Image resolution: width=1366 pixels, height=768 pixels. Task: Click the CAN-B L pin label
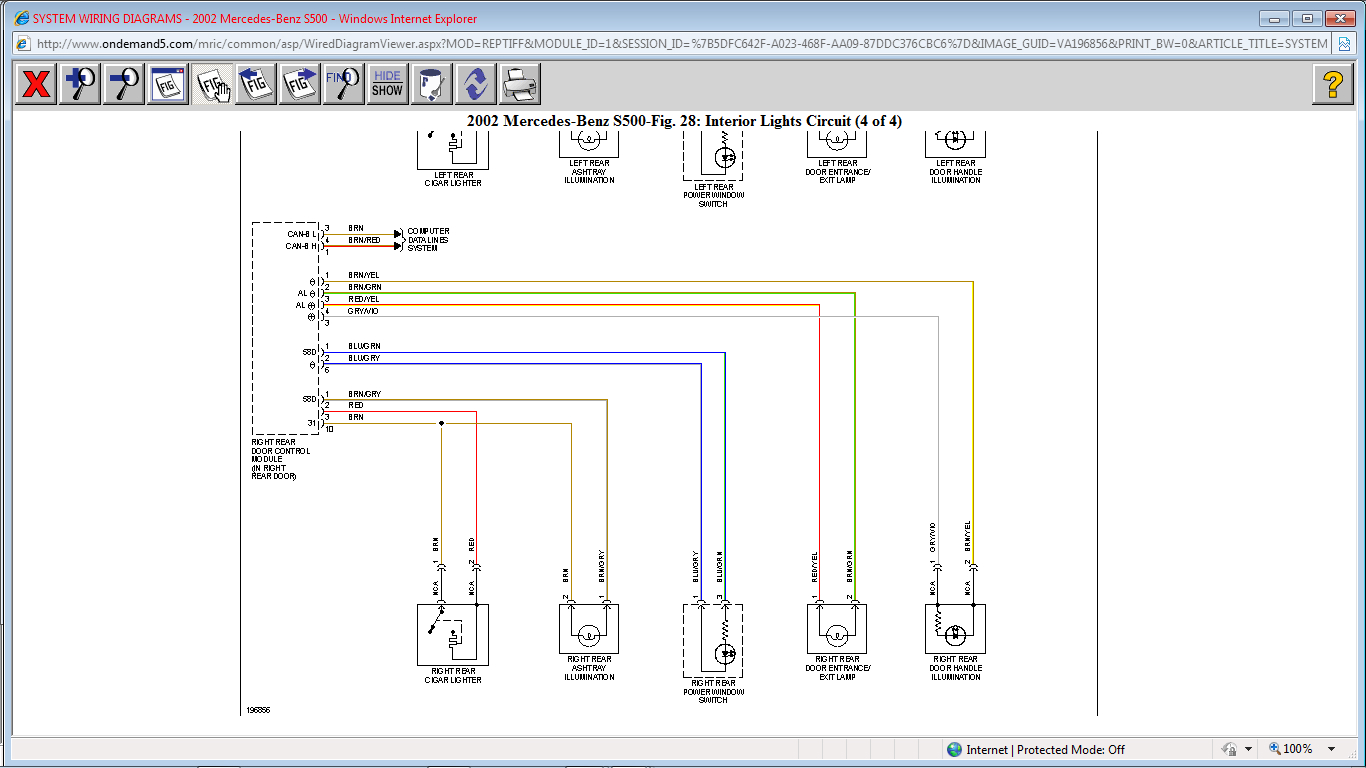301,234
